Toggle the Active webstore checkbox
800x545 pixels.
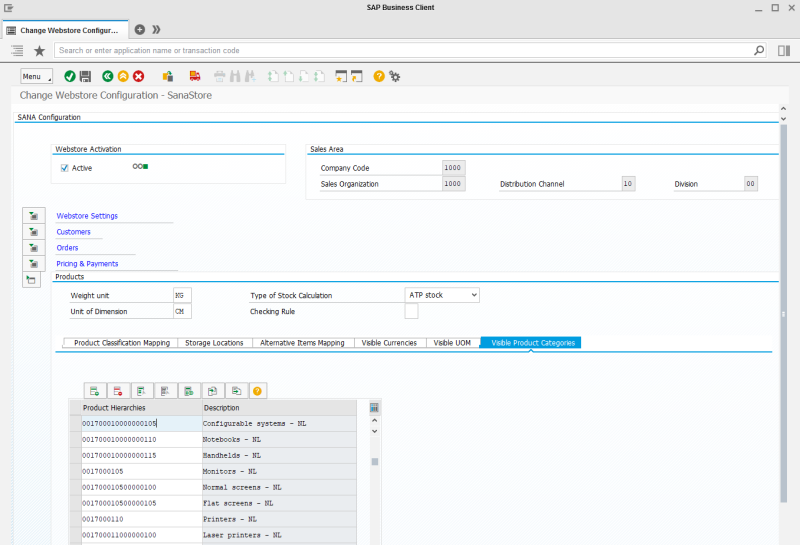[65, 168]
